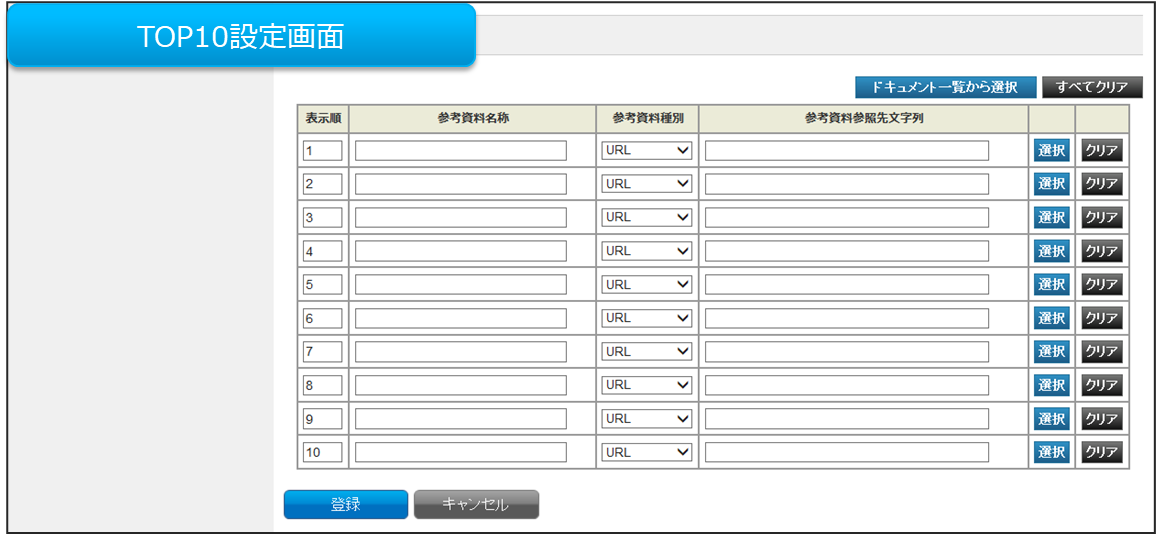1156x534 pixels.
Task: Click the 表示順 field containing 10
Action: pos(322,452)
